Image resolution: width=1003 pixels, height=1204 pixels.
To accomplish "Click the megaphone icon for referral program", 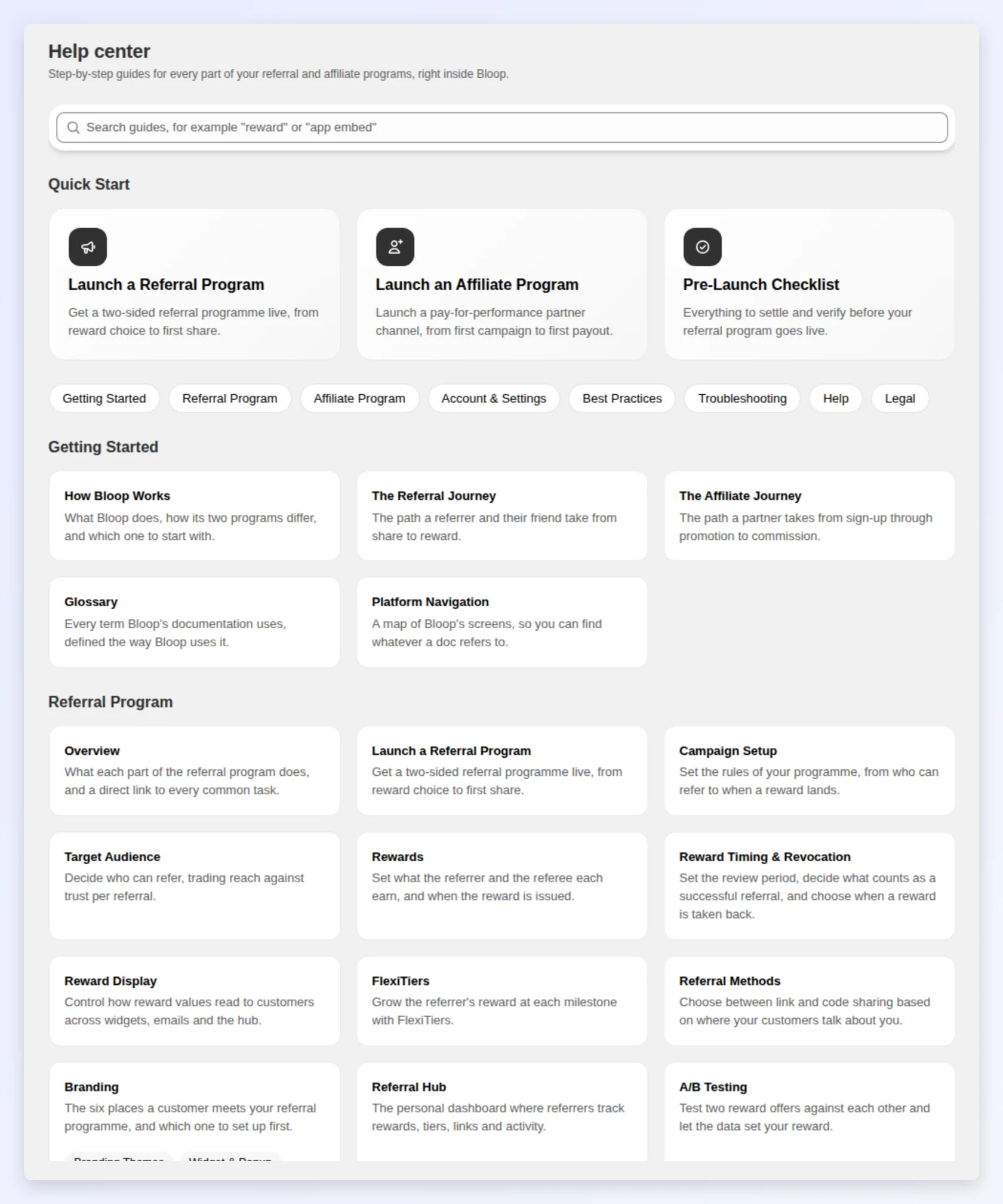I will [88, 247].
